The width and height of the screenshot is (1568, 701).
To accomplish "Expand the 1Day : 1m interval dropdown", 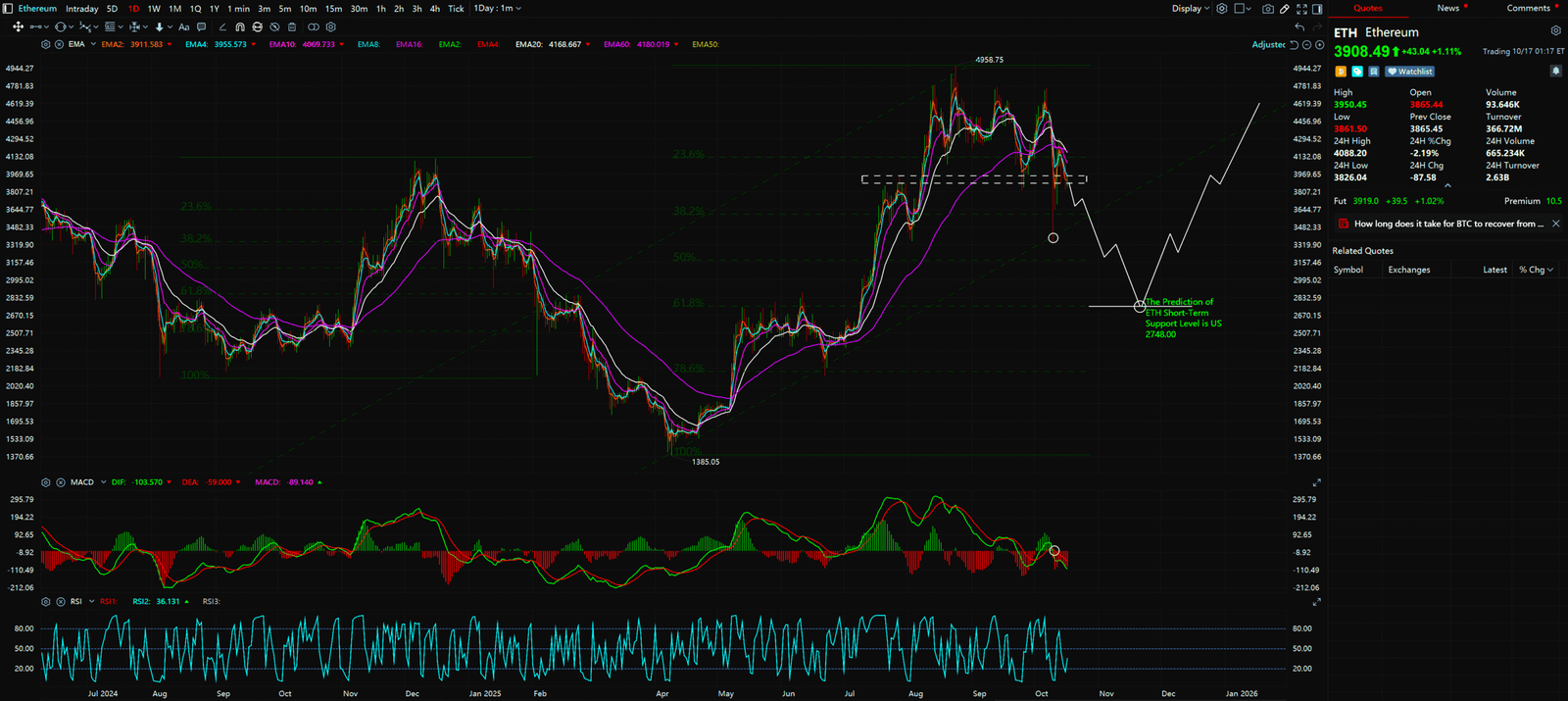I will [498, 9].
